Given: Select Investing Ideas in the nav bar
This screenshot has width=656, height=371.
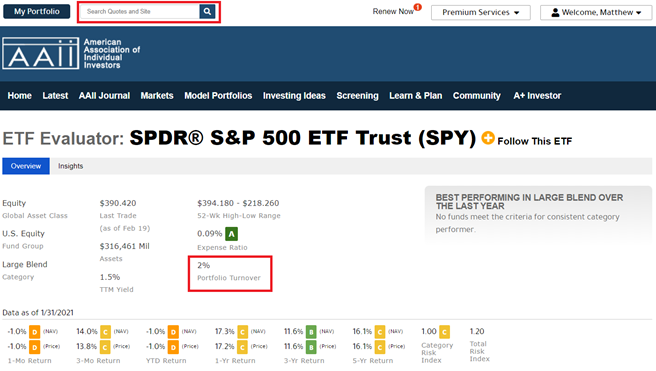Looking at the screenshot, I should tap(294, 96).
